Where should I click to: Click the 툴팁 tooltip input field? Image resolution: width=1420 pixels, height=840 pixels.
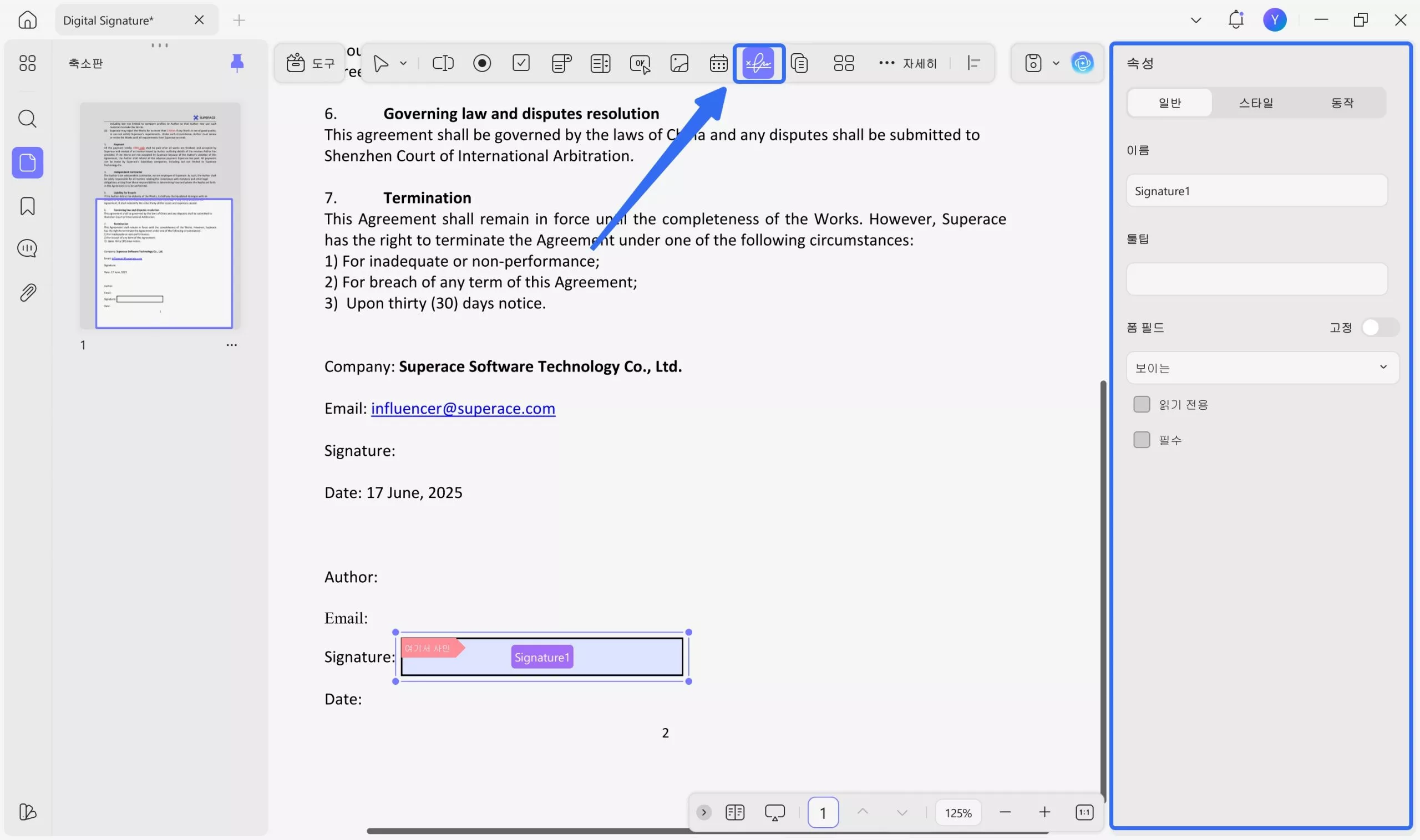tap(1256, 279)
